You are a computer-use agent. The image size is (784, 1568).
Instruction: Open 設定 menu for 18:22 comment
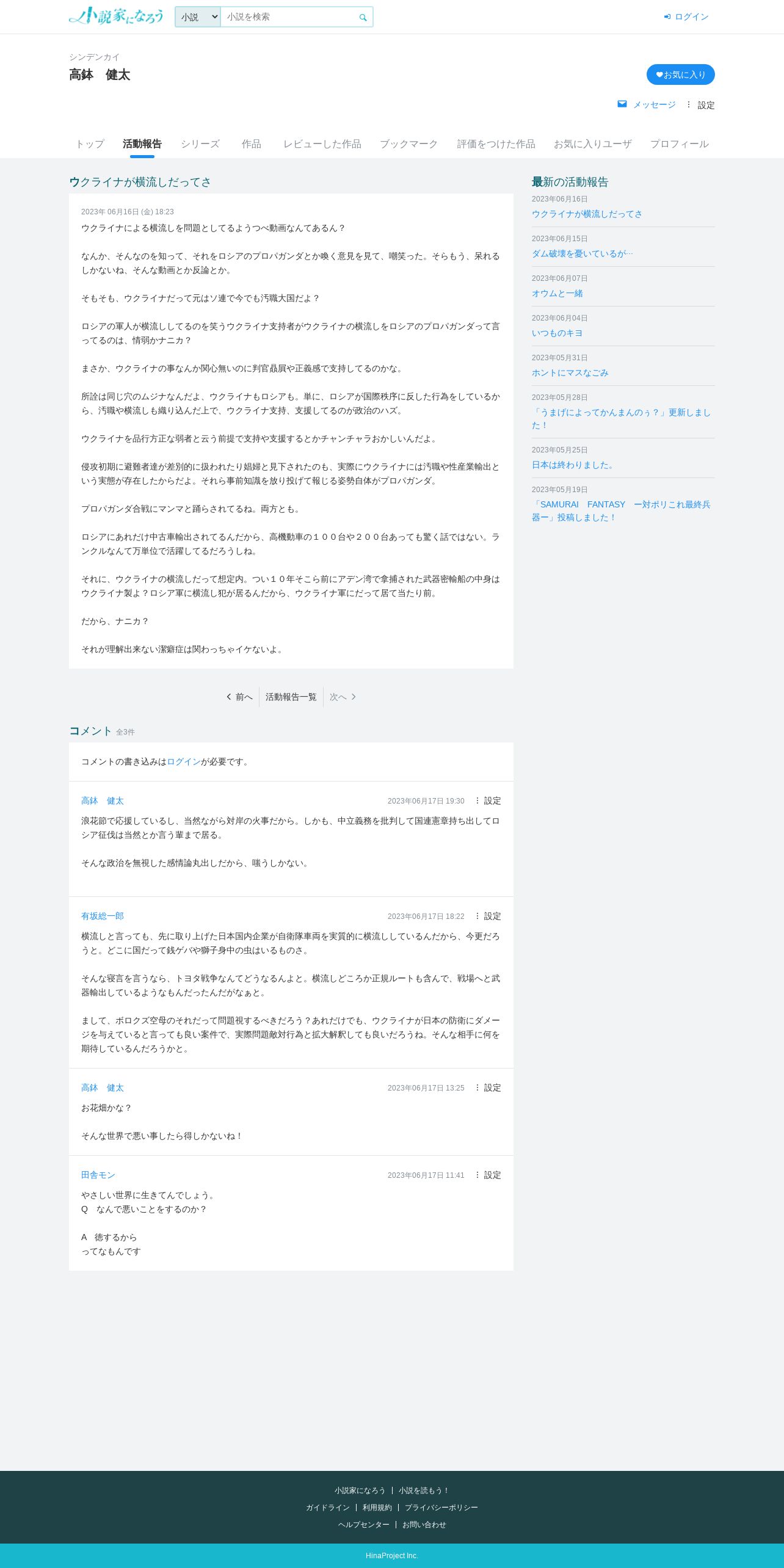(487, 916)
